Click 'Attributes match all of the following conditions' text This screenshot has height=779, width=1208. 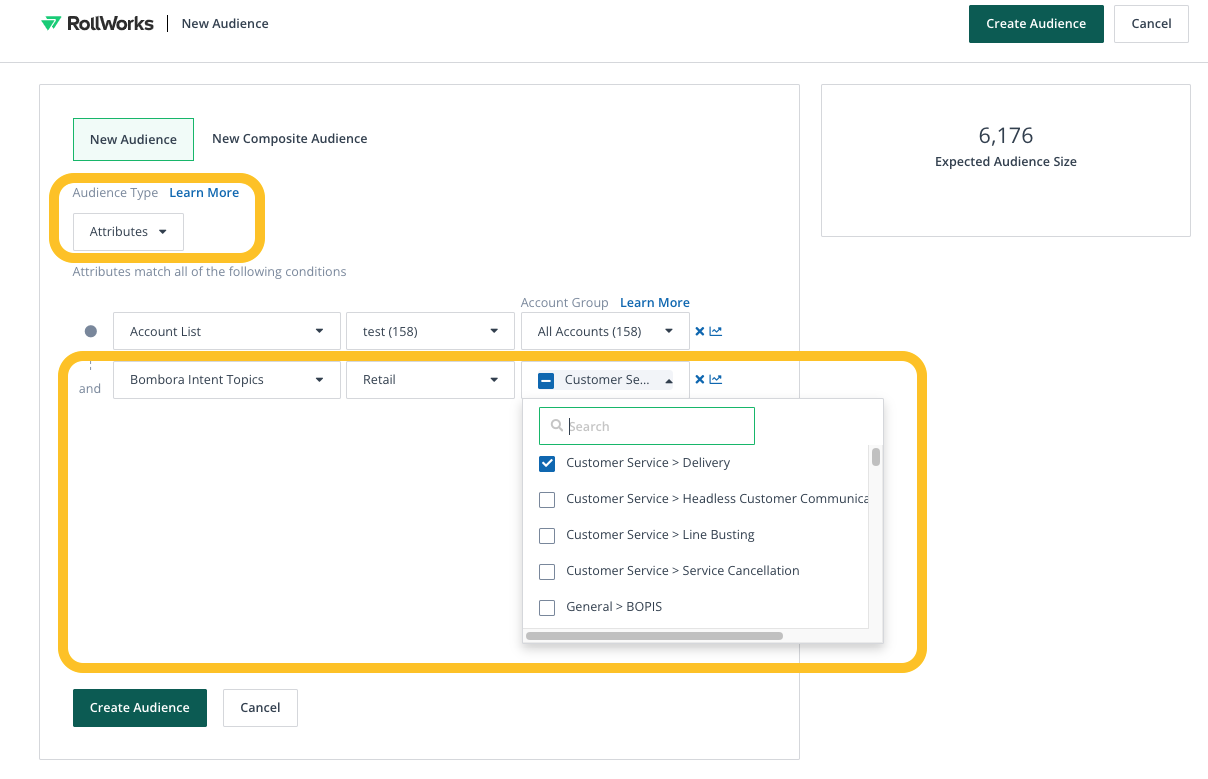point(210,271)
